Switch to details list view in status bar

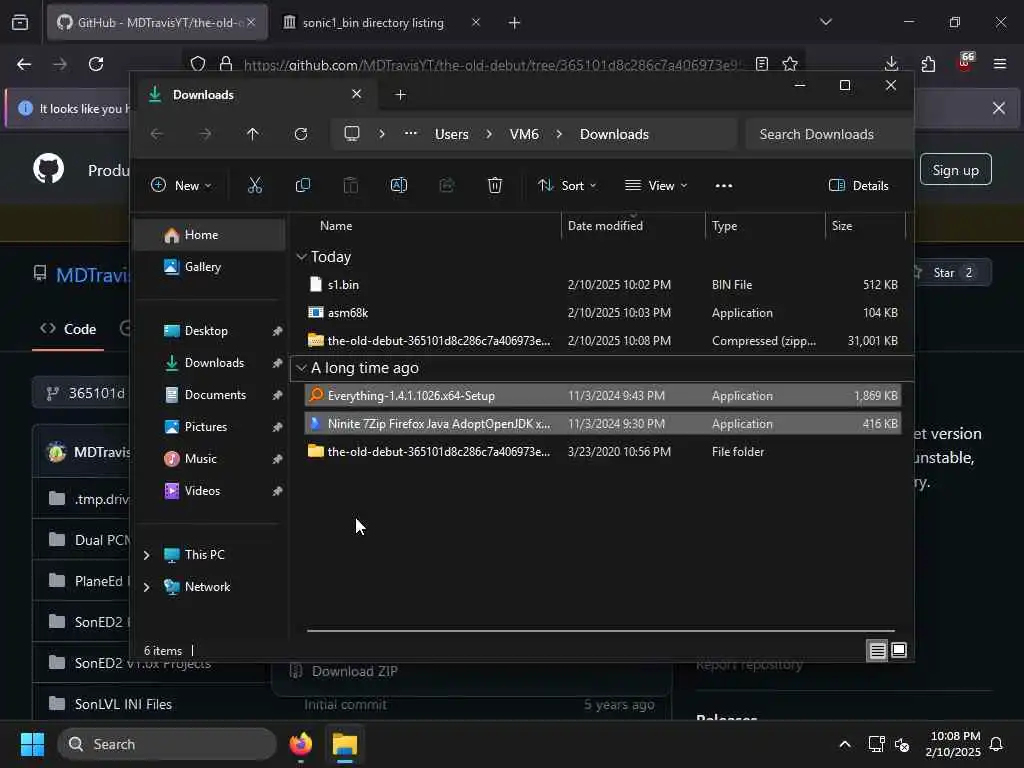pyautogui.click(x=877, y=650)
